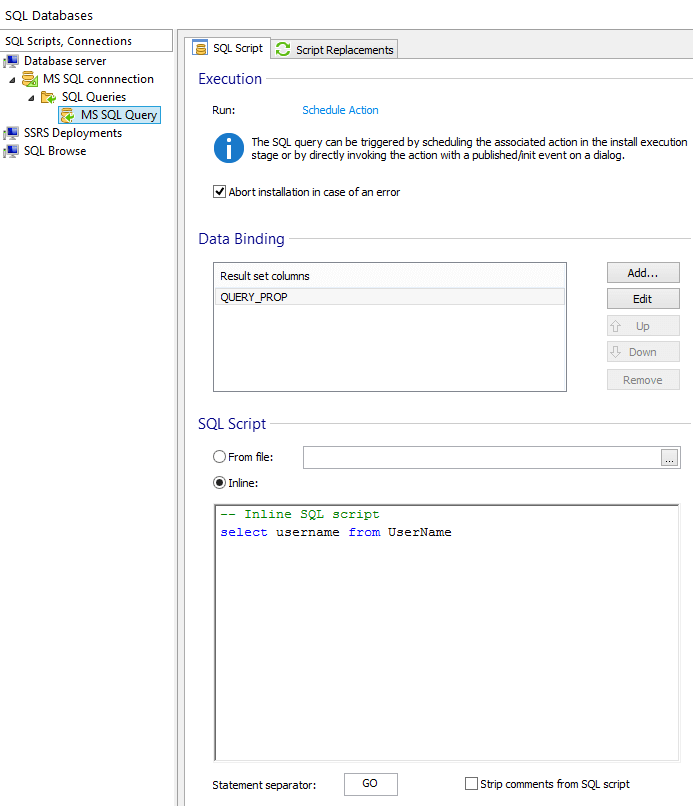
Task: Click the From file path field
Action: click(x=482, y=457)
